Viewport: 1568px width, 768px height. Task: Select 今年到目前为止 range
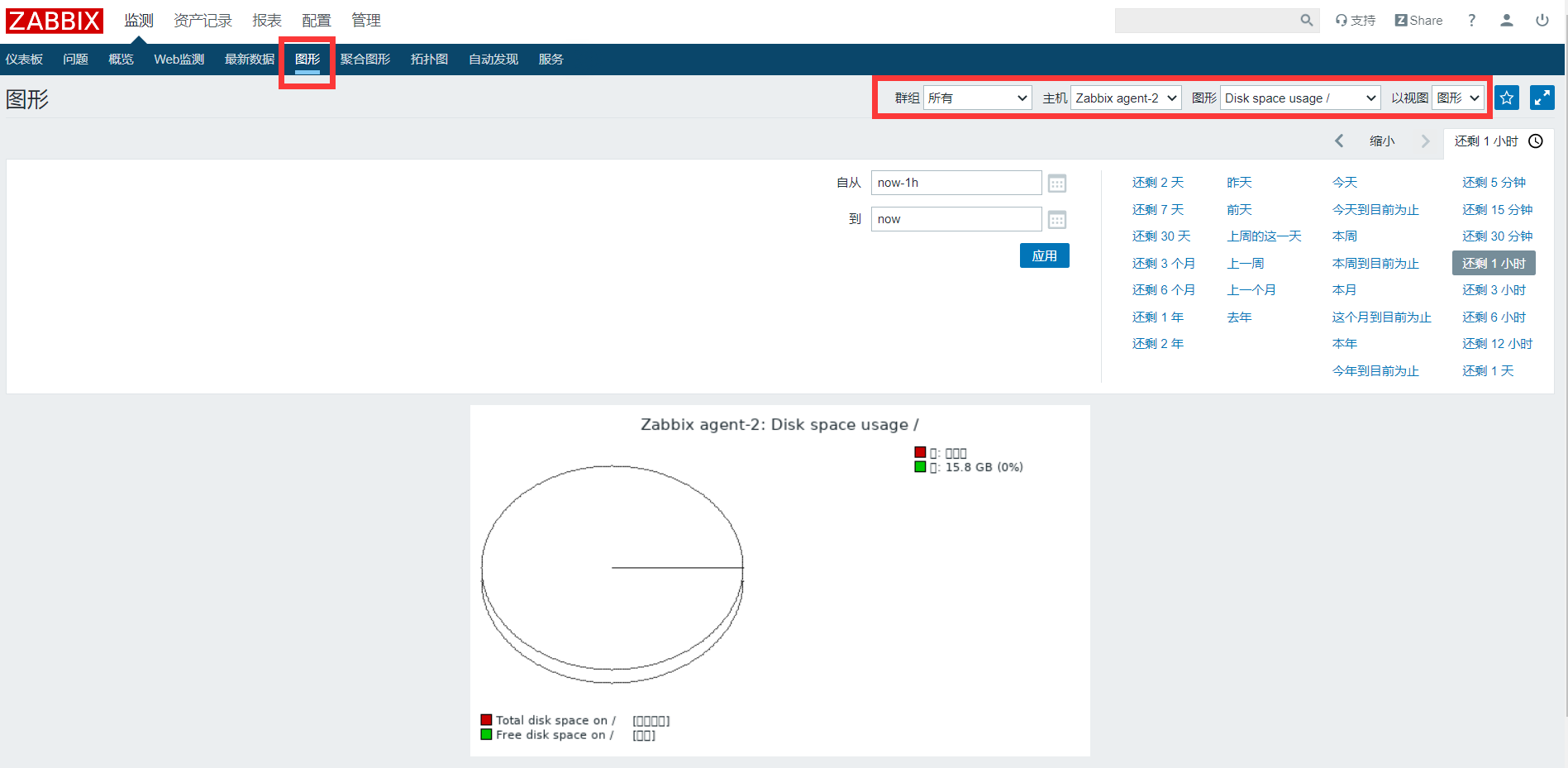[1375, 371]
